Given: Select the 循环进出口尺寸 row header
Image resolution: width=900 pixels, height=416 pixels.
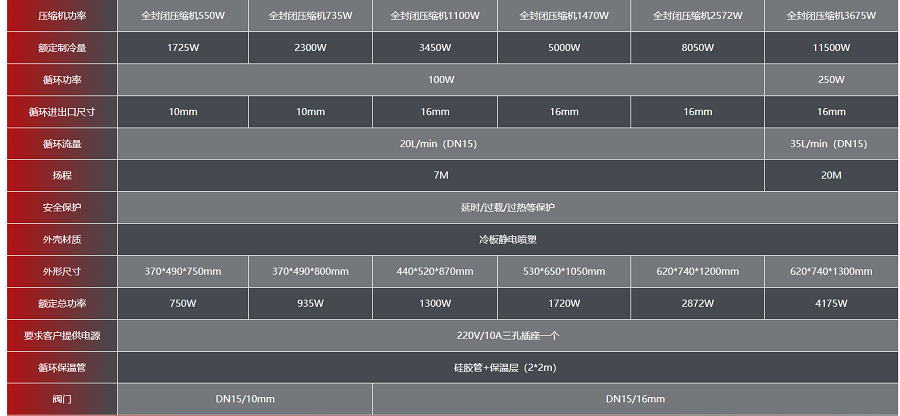Looking at the screenshot, I should (62, 112).
